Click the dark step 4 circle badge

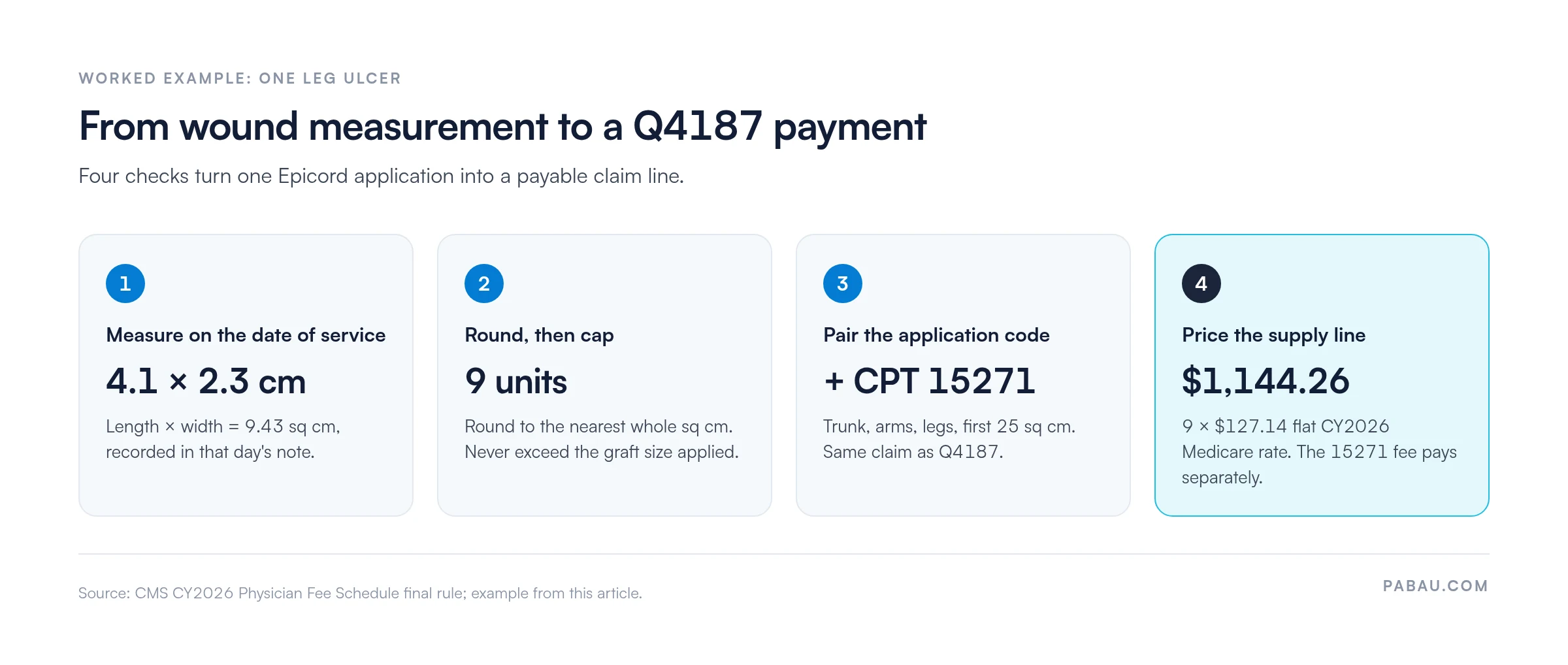(1201, 284)
